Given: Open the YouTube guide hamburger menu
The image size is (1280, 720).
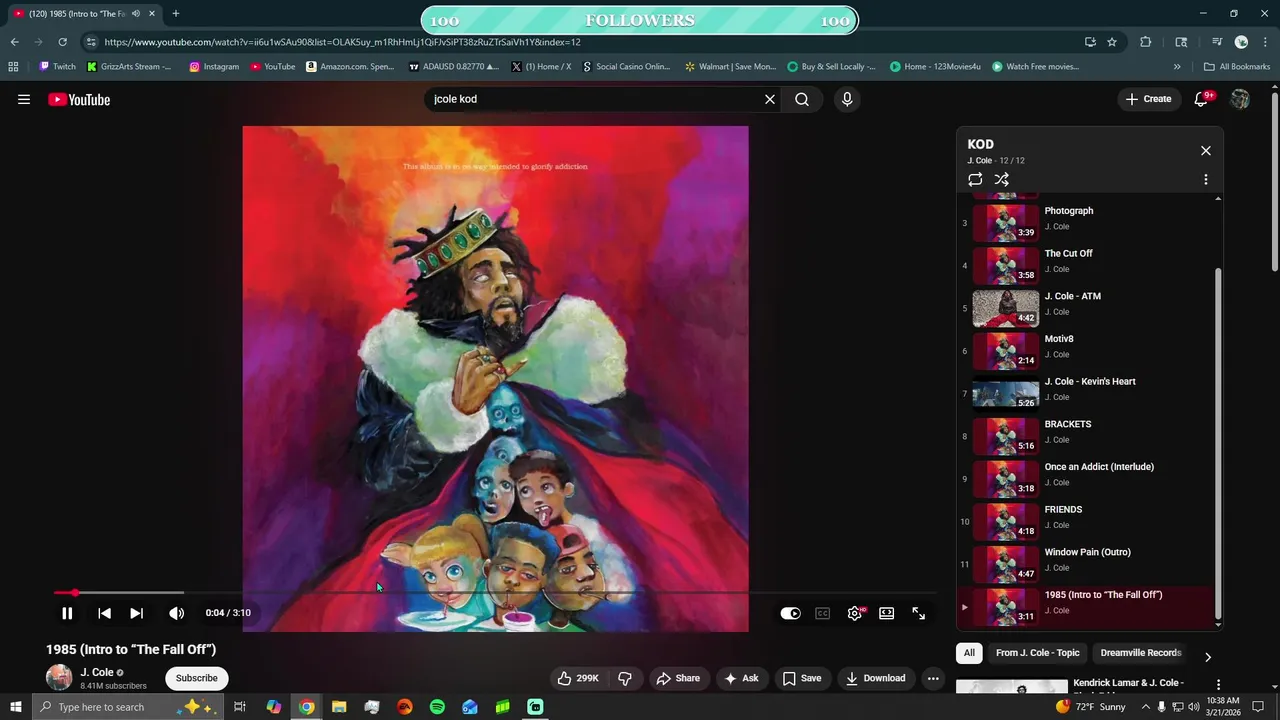Looking at the screenshot, I should [24, 99].
